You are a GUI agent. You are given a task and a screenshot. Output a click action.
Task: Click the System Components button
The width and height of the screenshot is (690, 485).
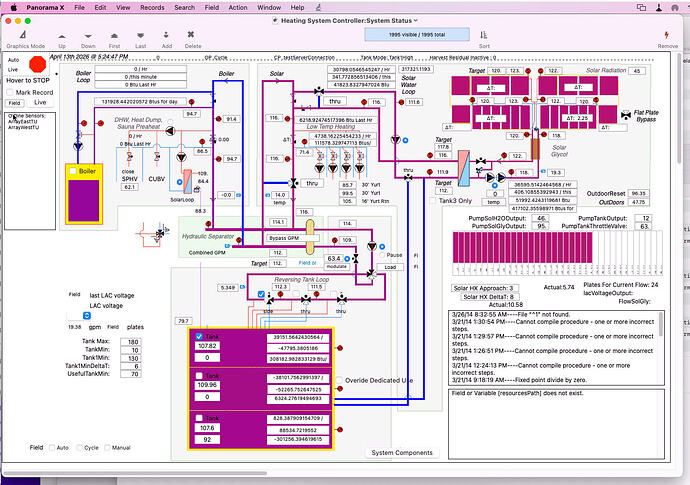(x=402, y=452)
